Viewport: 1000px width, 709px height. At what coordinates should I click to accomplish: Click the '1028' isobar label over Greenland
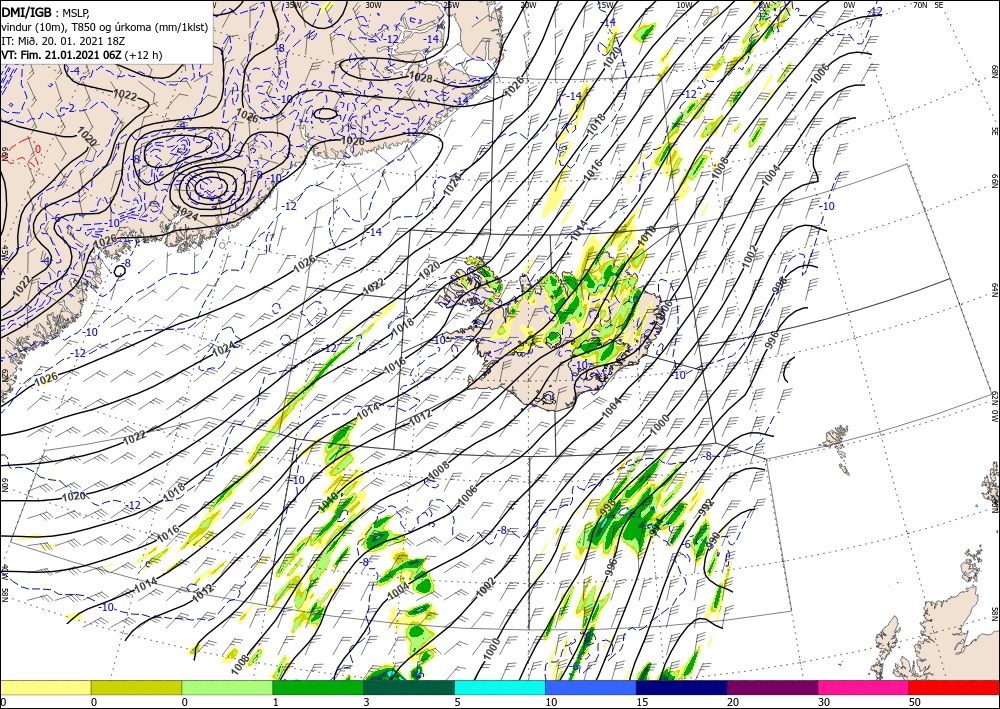420,78
